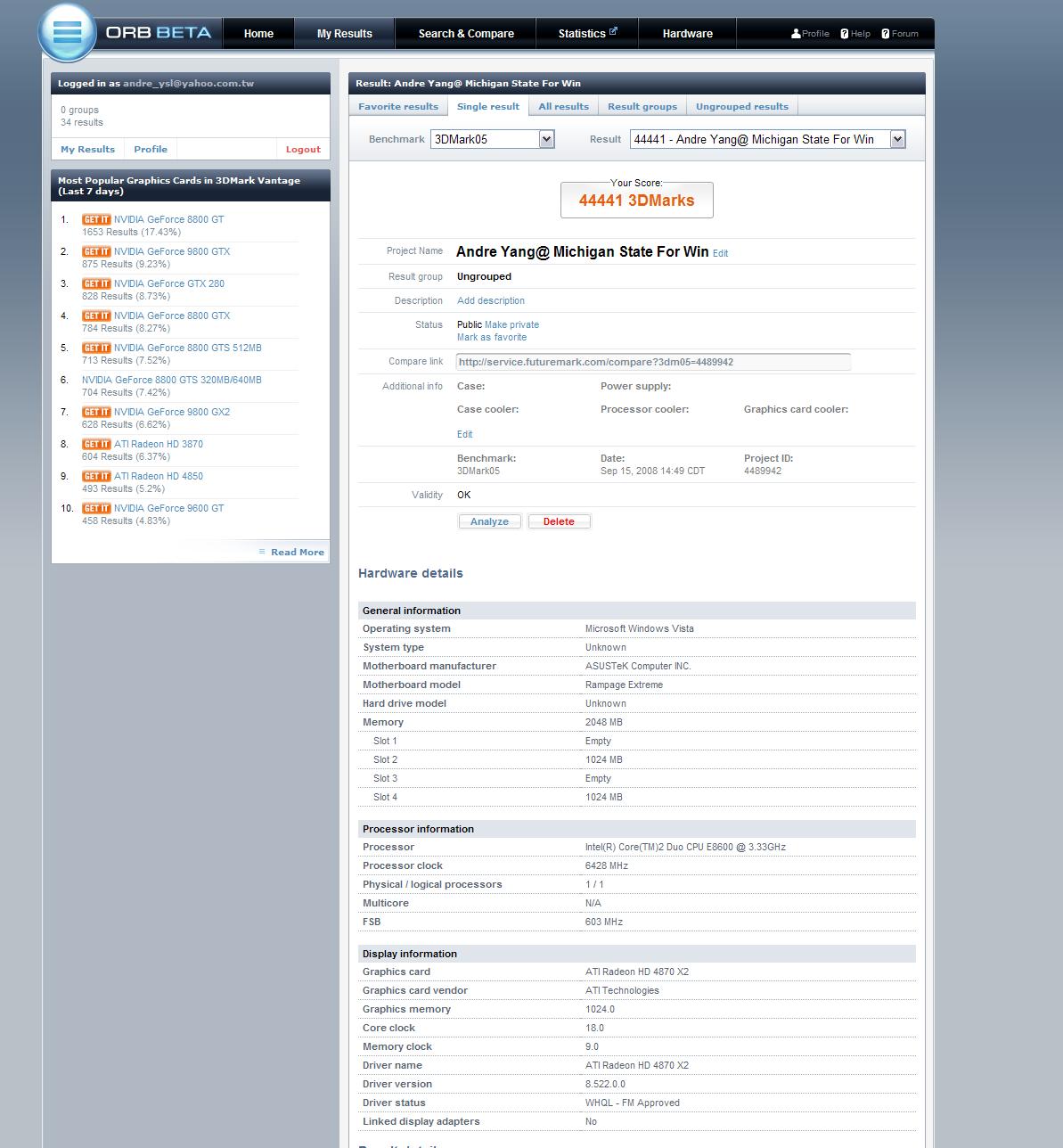The height and width of the screenshot is (1148, 1063).
Task: Click GET IT badge for Radeon HD 3870
Action: tap(96, 444)
